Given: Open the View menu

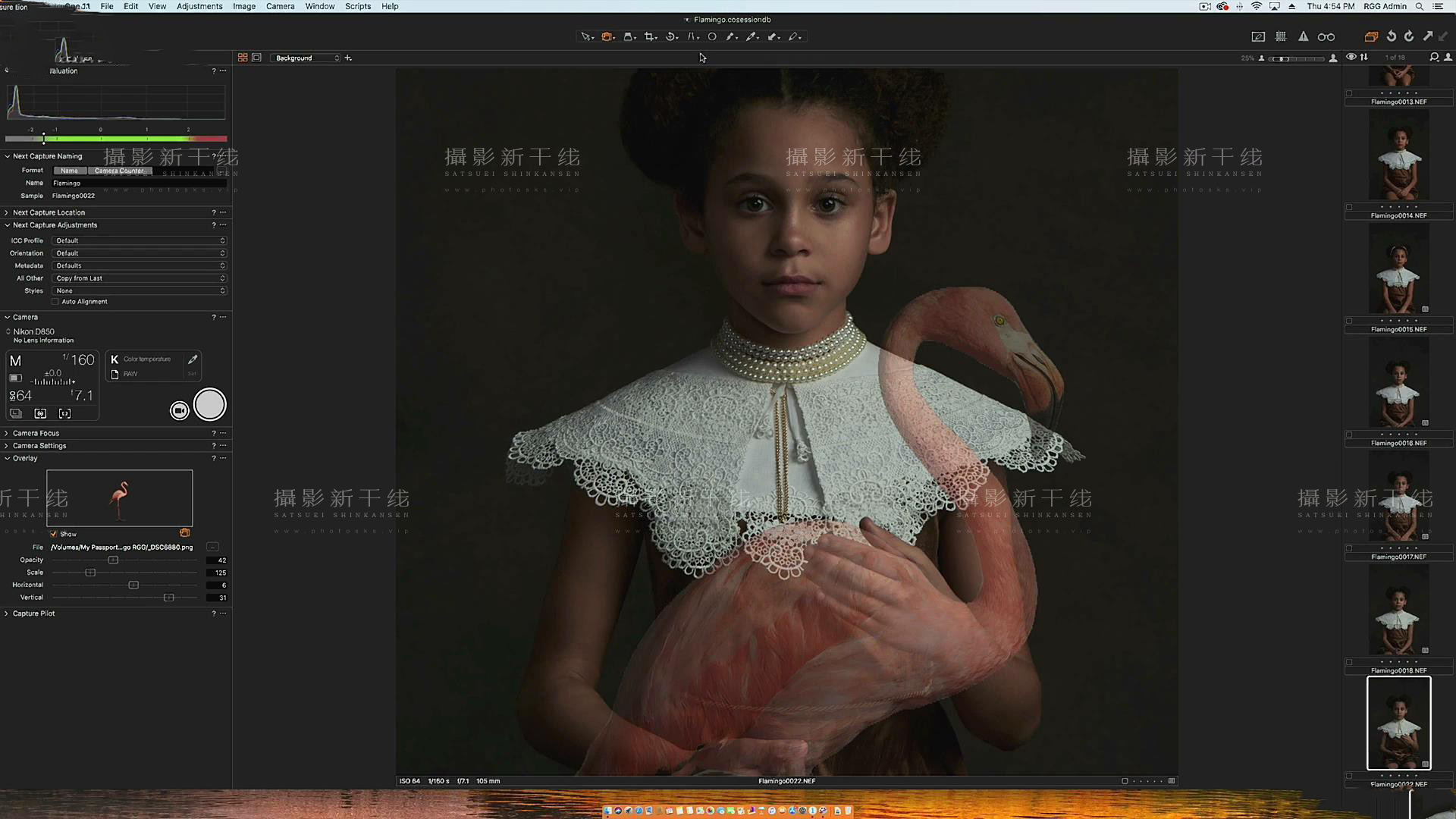Looking at the screenshot, I should [x=157, y=6].
